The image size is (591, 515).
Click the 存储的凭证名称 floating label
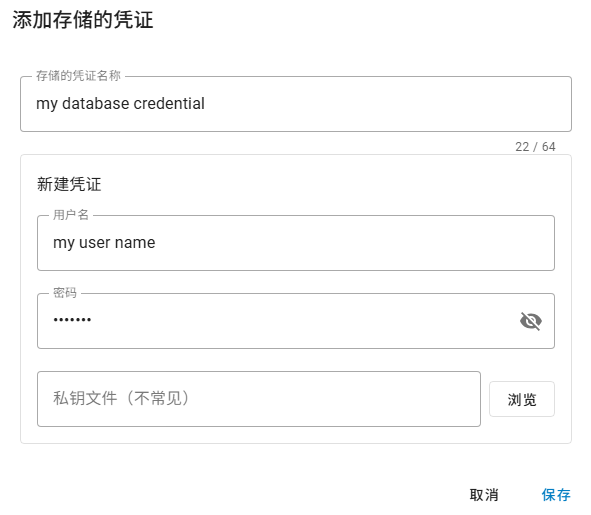point(78,76)
